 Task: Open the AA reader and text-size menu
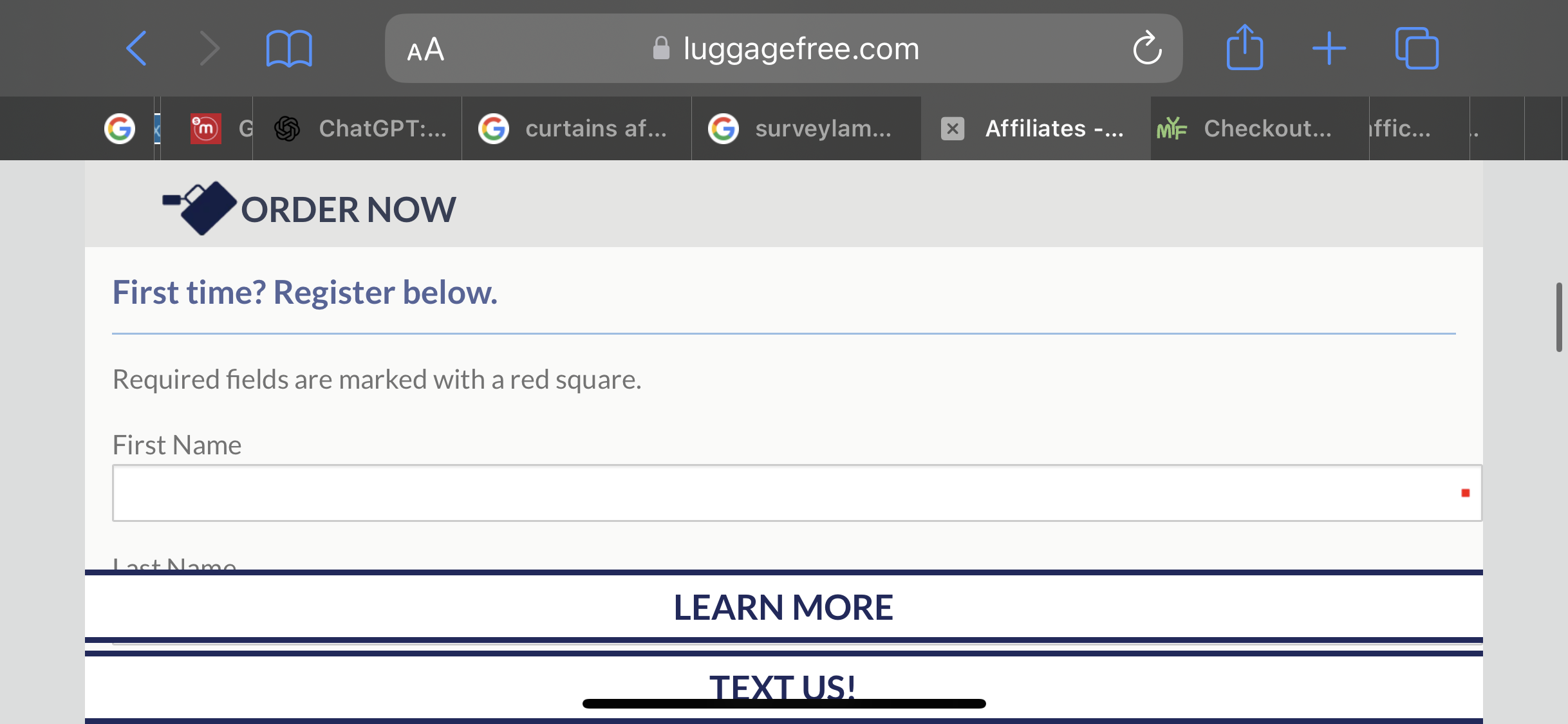425,49
